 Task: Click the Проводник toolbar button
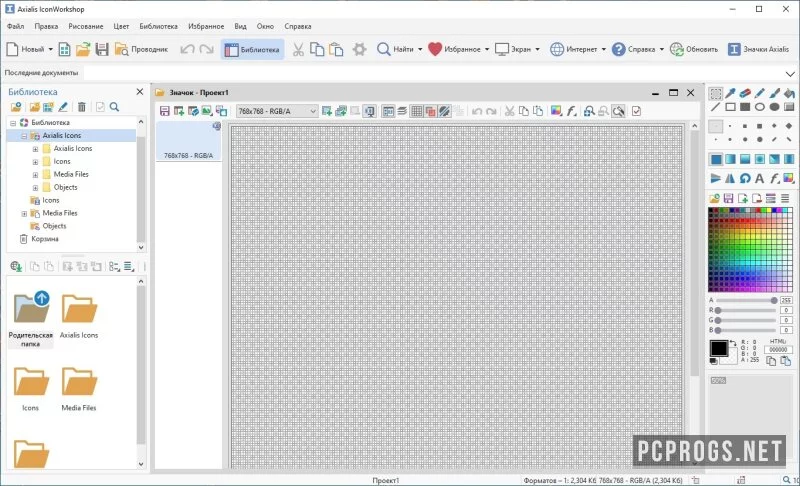142,49
